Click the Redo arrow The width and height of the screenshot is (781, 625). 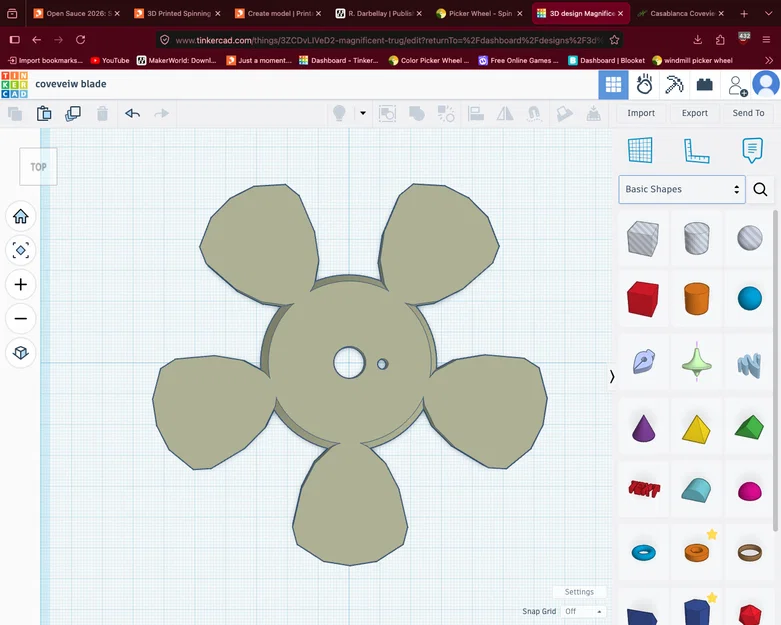coord(161,114)
